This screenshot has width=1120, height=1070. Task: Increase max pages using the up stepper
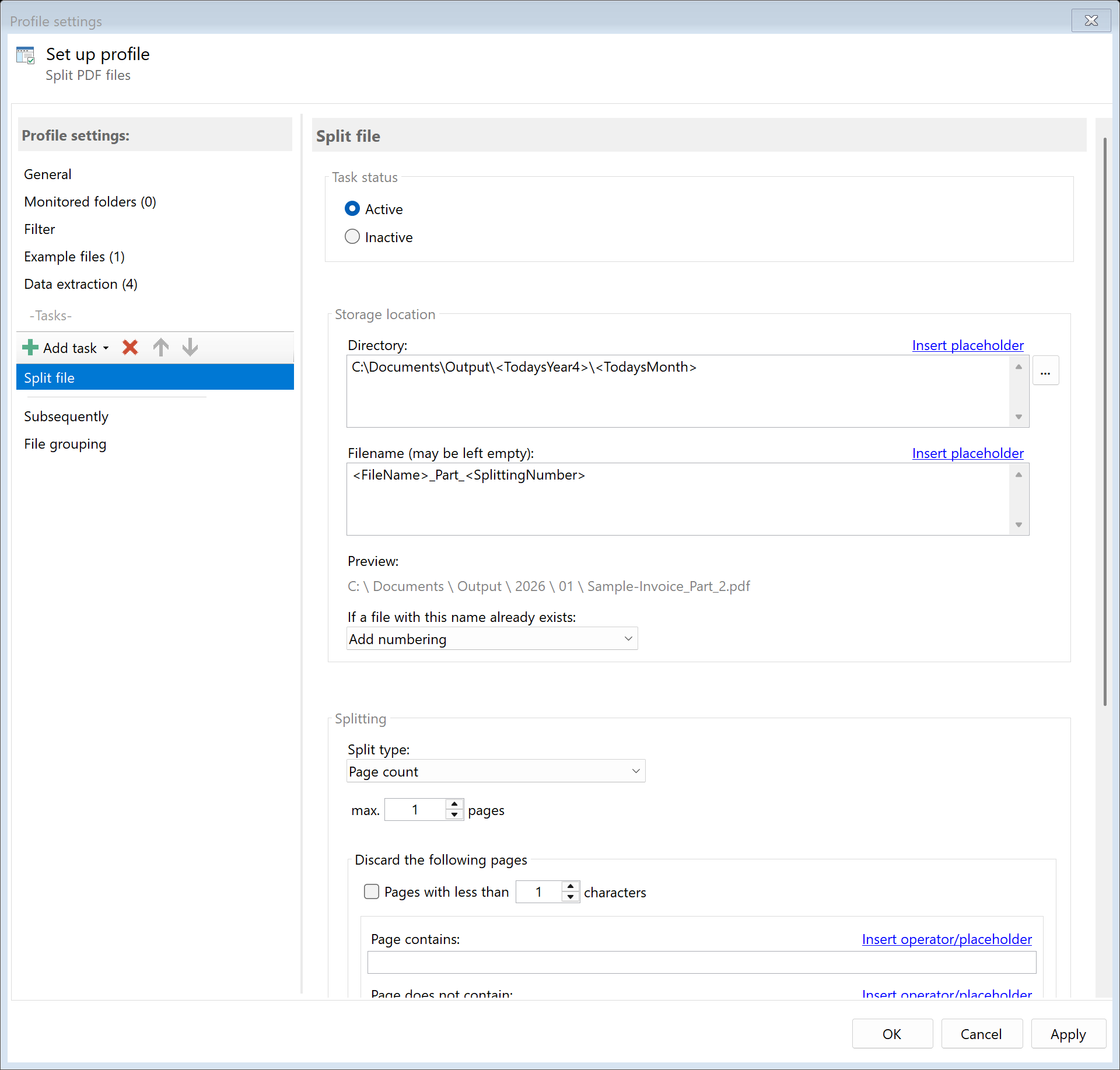coord(454,805)
